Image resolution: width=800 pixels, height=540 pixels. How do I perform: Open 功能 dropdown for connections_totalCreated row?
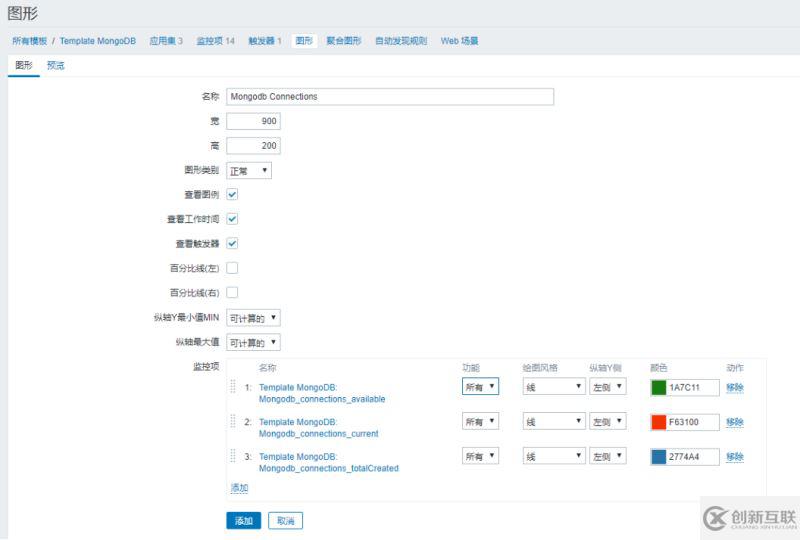[480, 456]
